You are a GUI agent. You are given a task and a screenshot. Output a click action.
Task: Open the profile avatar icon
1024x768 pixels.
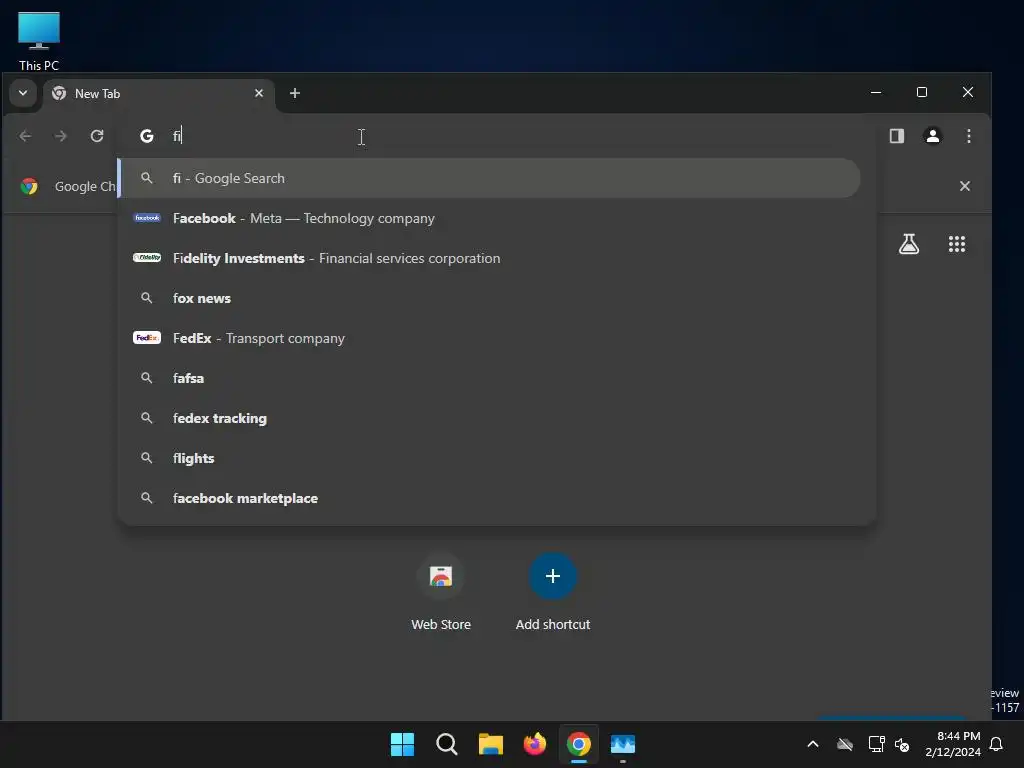933,136
